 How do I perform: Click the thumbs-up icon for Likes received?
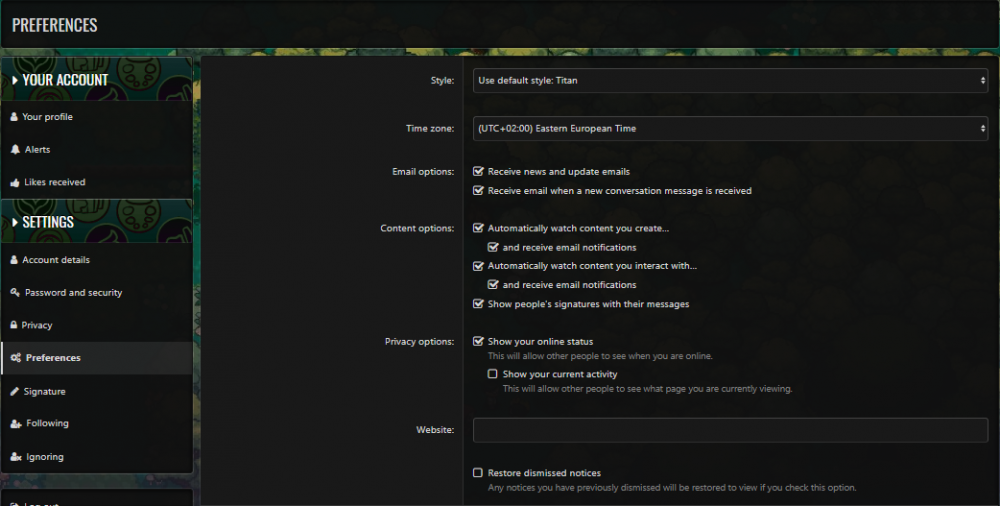14,183
